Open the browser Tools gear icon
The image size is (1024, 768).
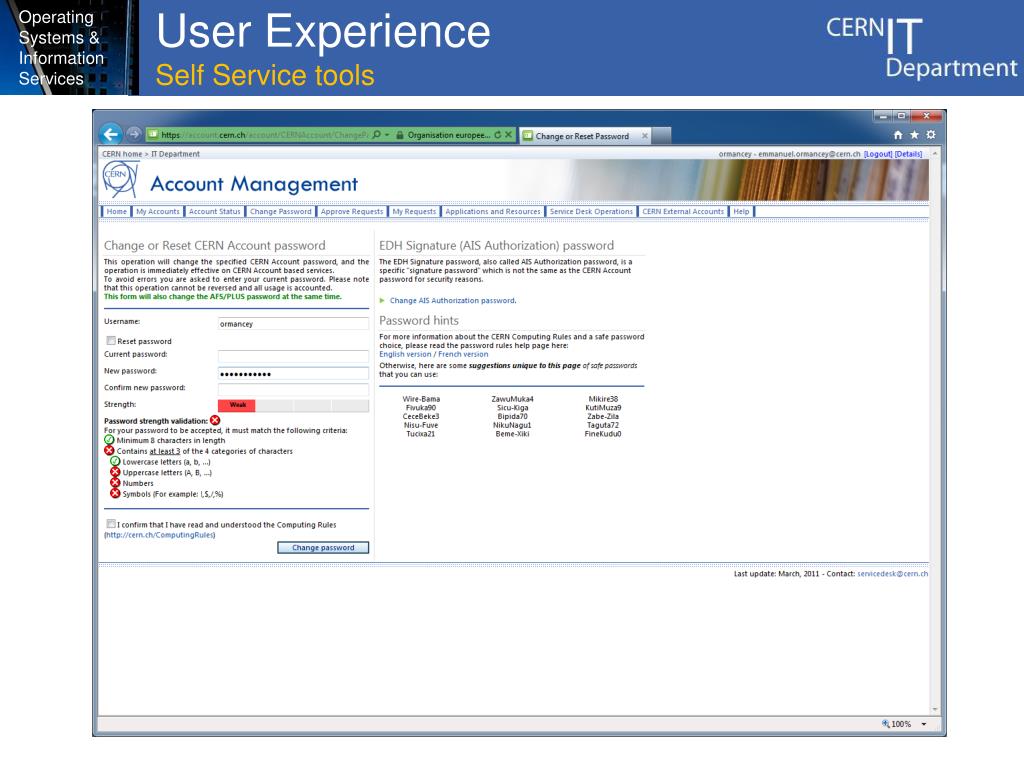[x=931, y=135]
